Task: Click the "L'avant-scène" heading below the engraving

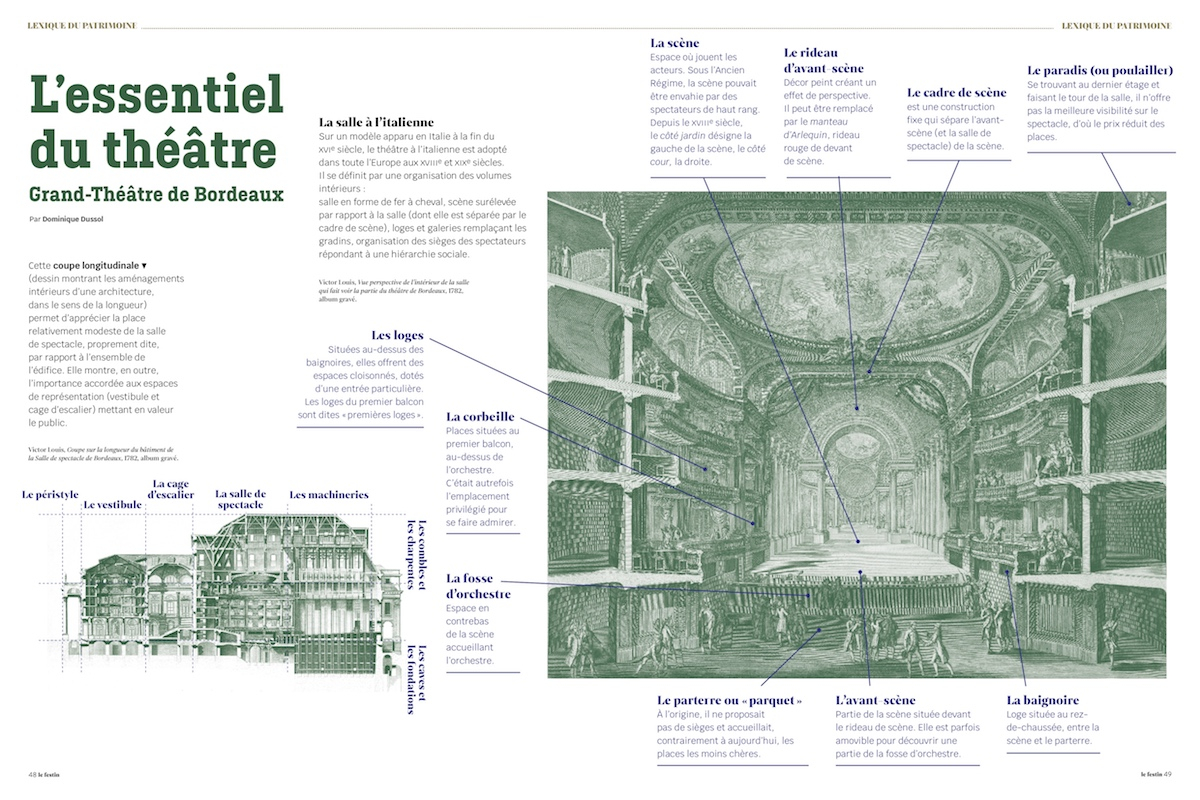Action: (875, 701)
